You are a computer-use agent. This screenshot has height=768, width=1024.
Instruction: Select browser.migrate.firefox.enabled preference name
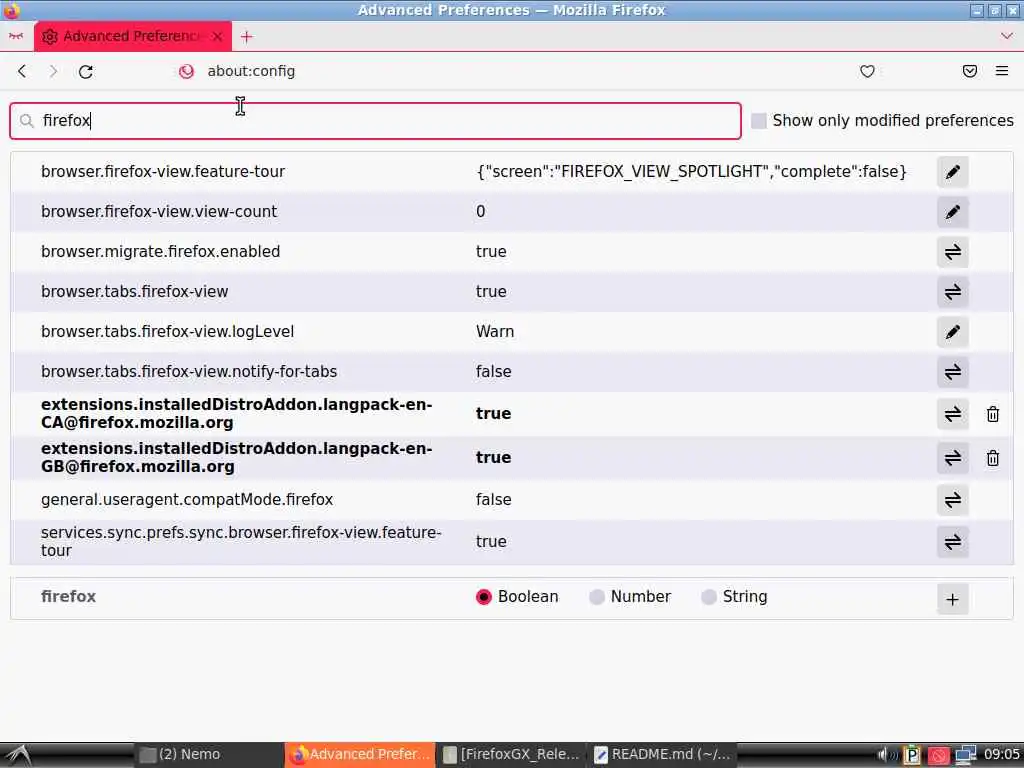click(x=161, y=251)
